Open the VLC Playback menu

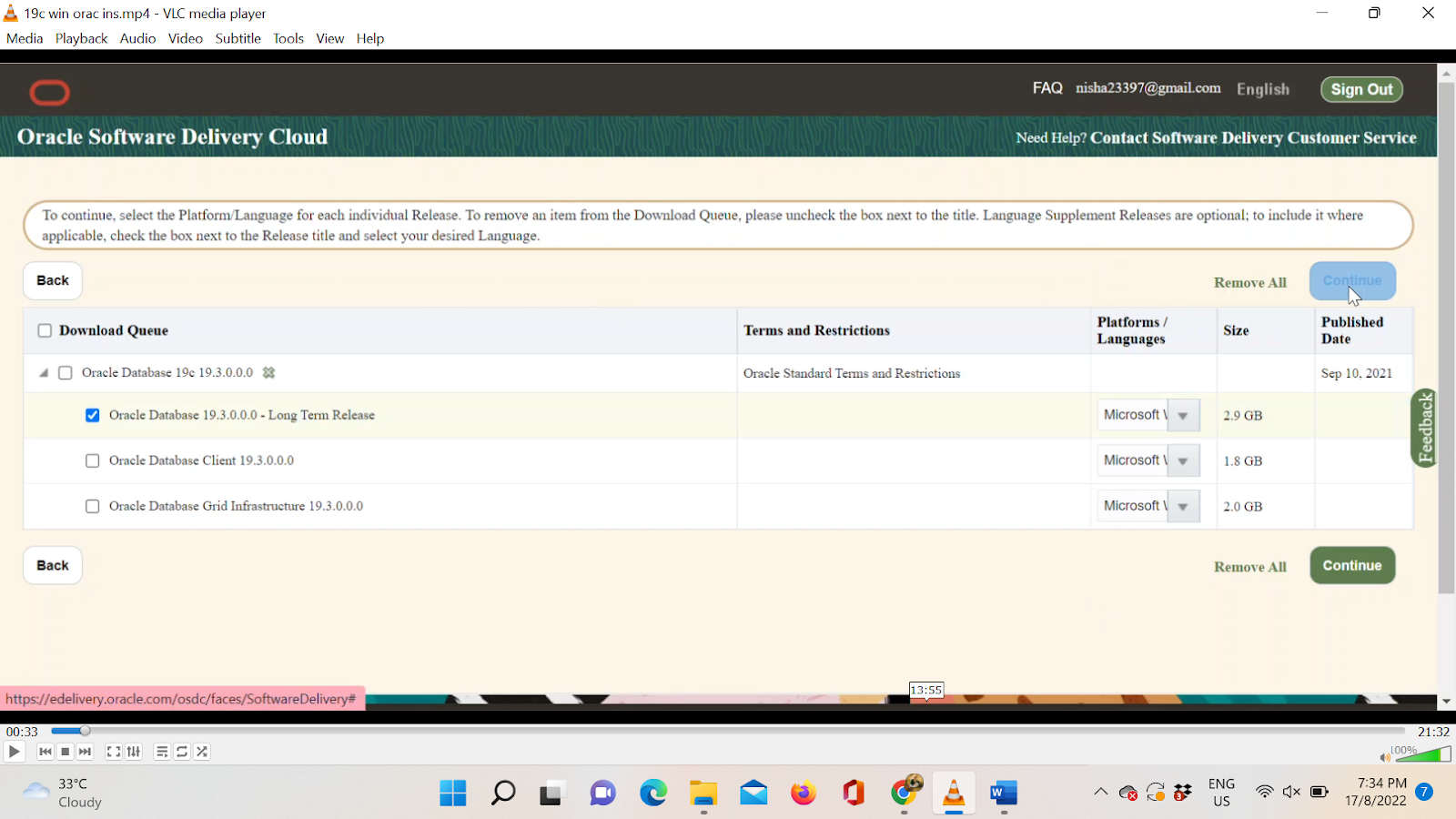pyautogui.click(x=81, y=38)
